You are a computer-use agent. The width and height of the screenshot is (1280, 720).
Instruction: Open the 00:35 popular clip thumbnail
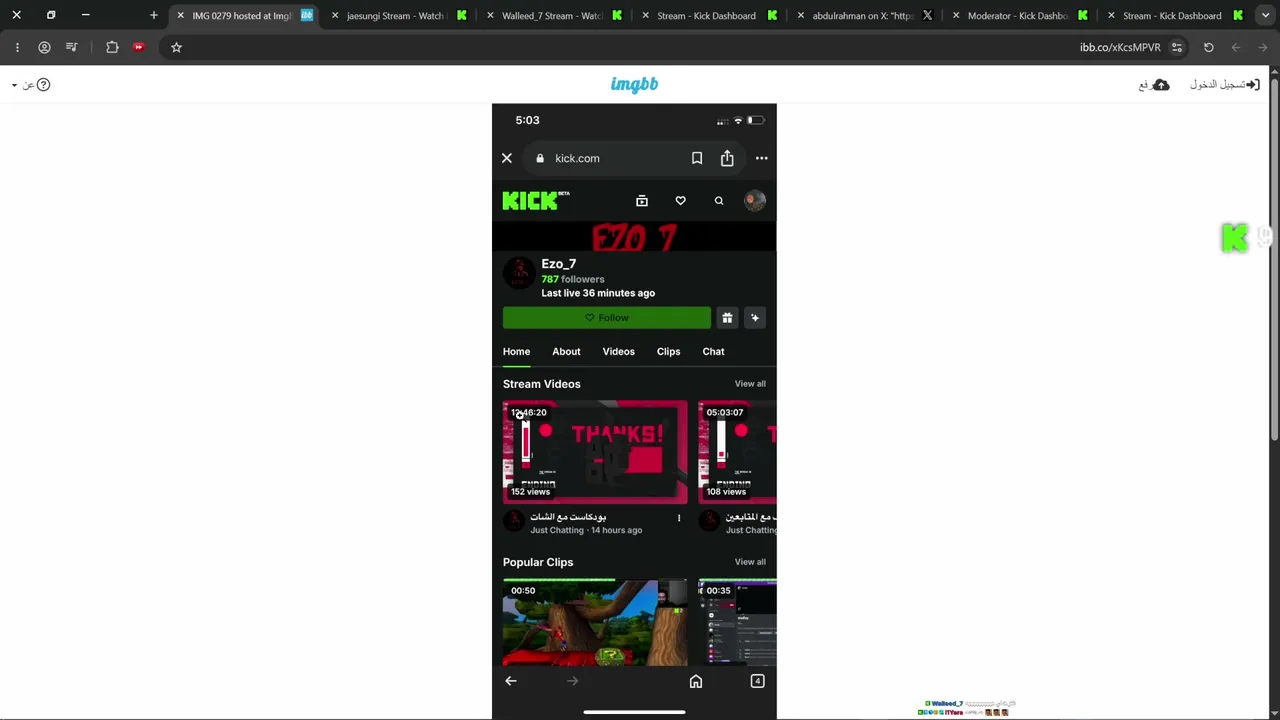click(737, 622)
